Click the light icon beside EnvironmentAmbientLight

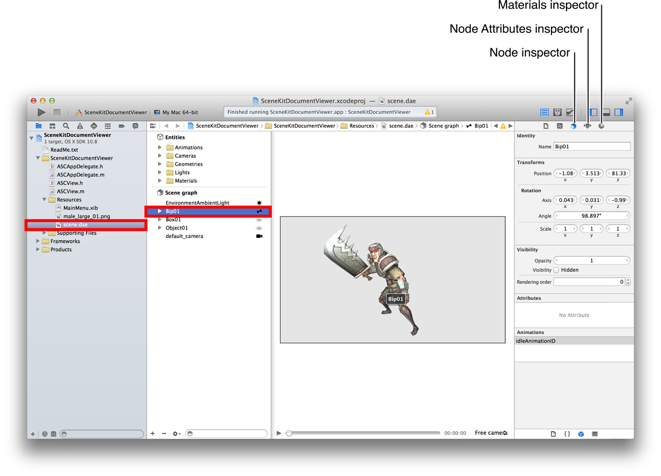point(259,203)
